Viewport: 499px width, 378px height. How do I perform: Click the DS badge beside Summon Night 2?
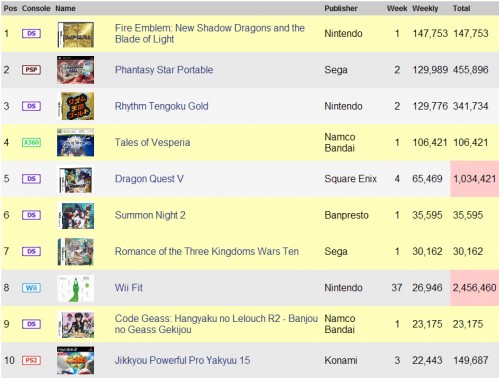coord(31,215)
